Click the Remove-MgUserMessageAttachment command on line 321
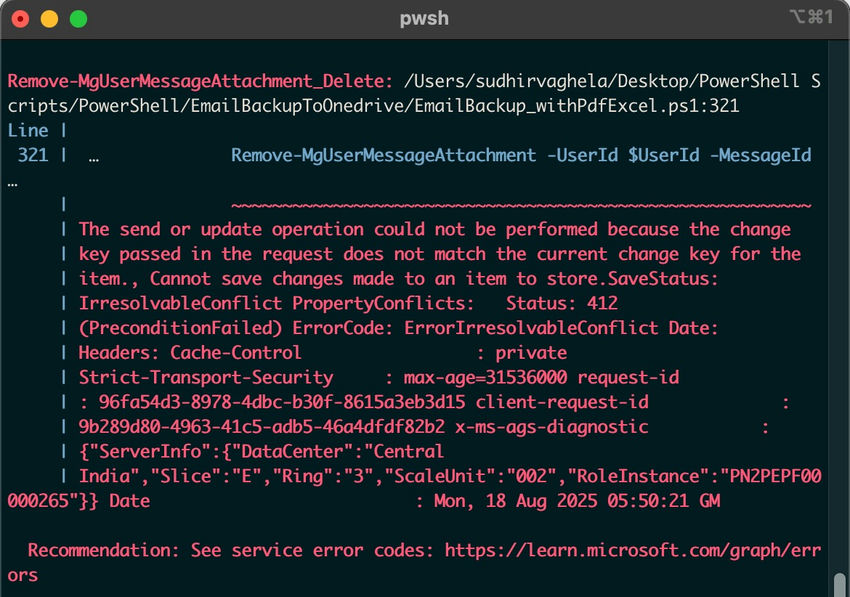This screenshot has height=597, width=850. (x=382, y=155)
